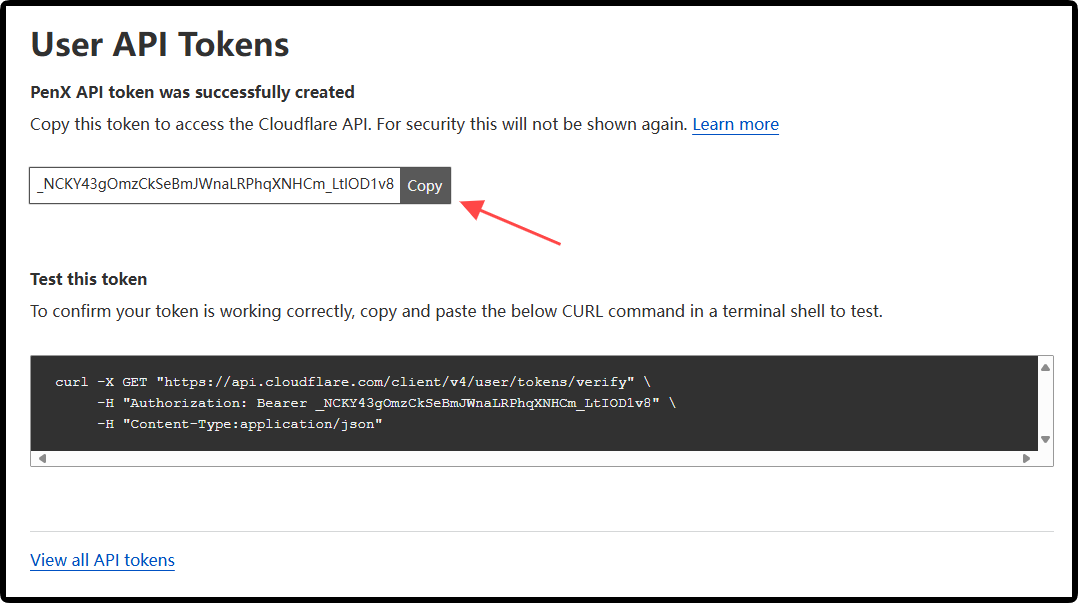Click the Test this token heading

tap(89, 279)
